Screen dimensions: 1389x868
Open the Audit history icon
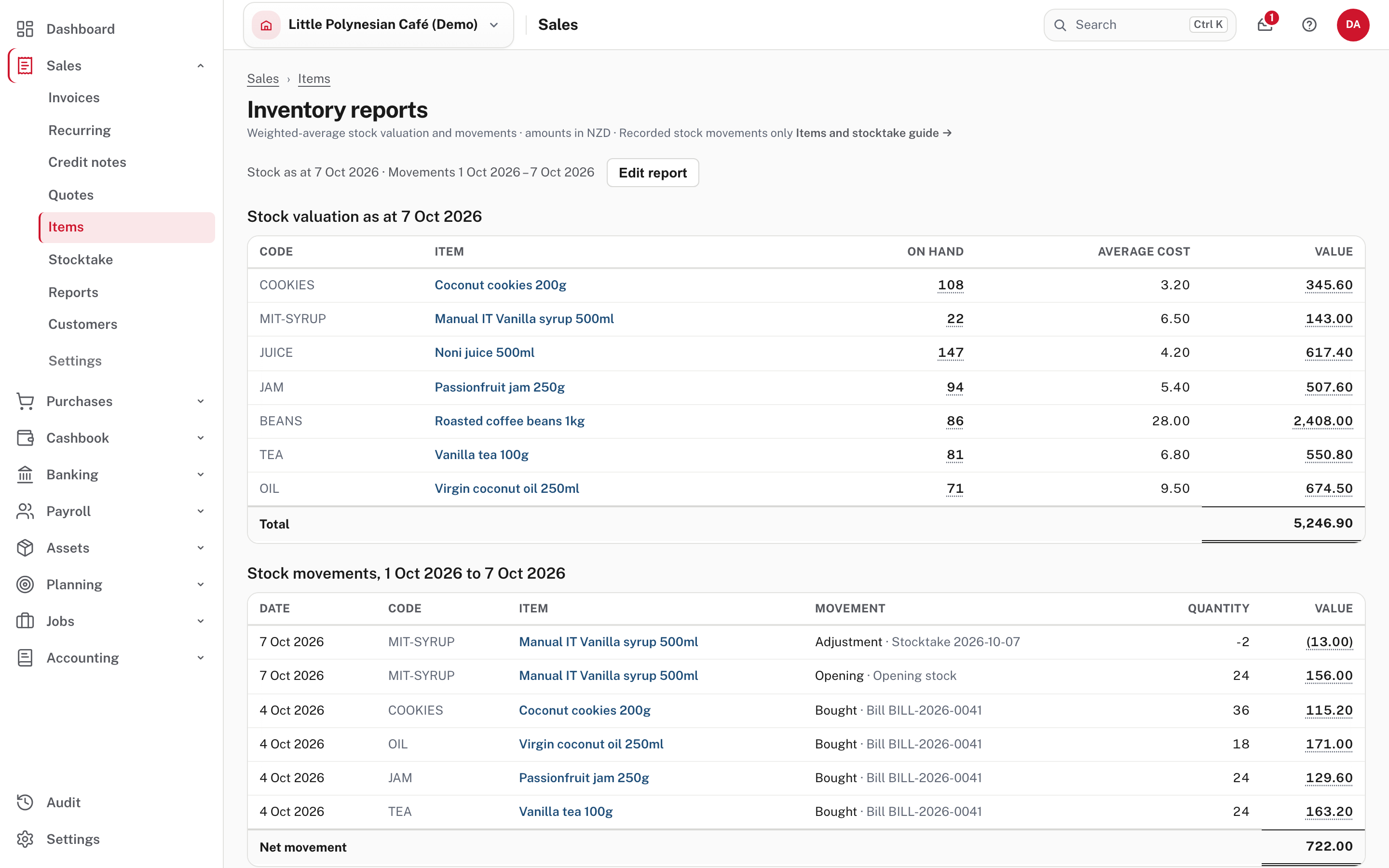point(25,802)
